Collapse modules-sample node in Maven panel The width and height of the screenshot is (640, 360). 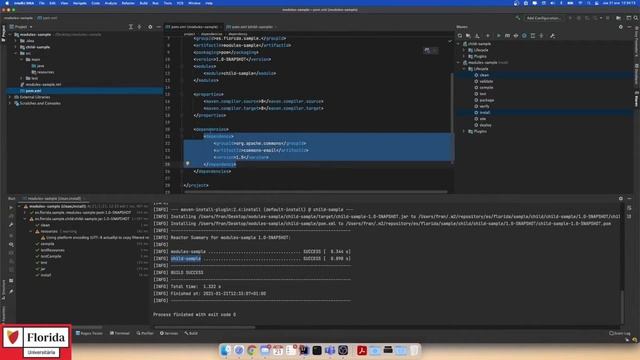tap(458, 62)
